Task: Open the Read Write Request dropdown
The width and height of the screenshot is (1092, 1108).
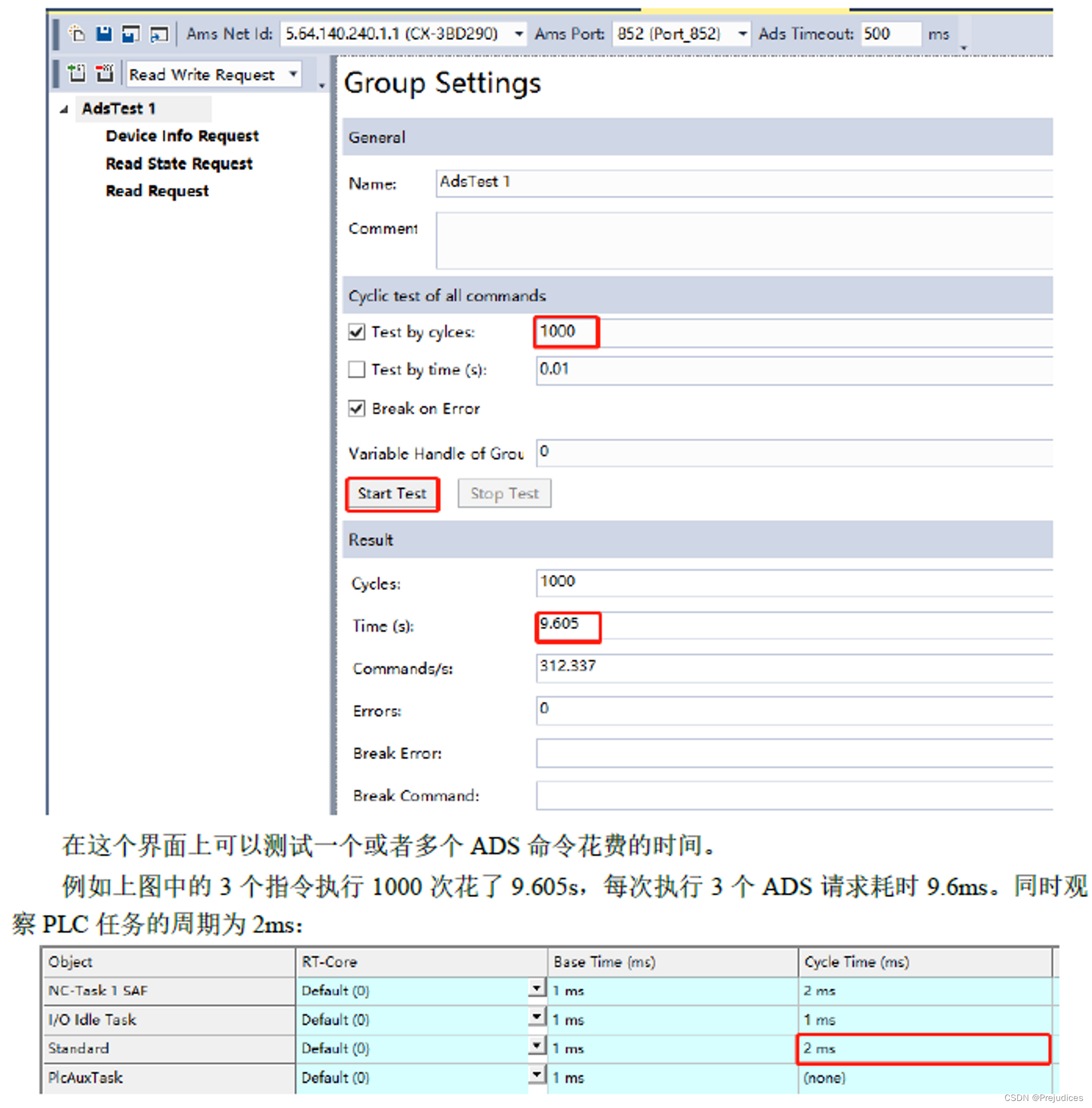Action: [294, 75]
